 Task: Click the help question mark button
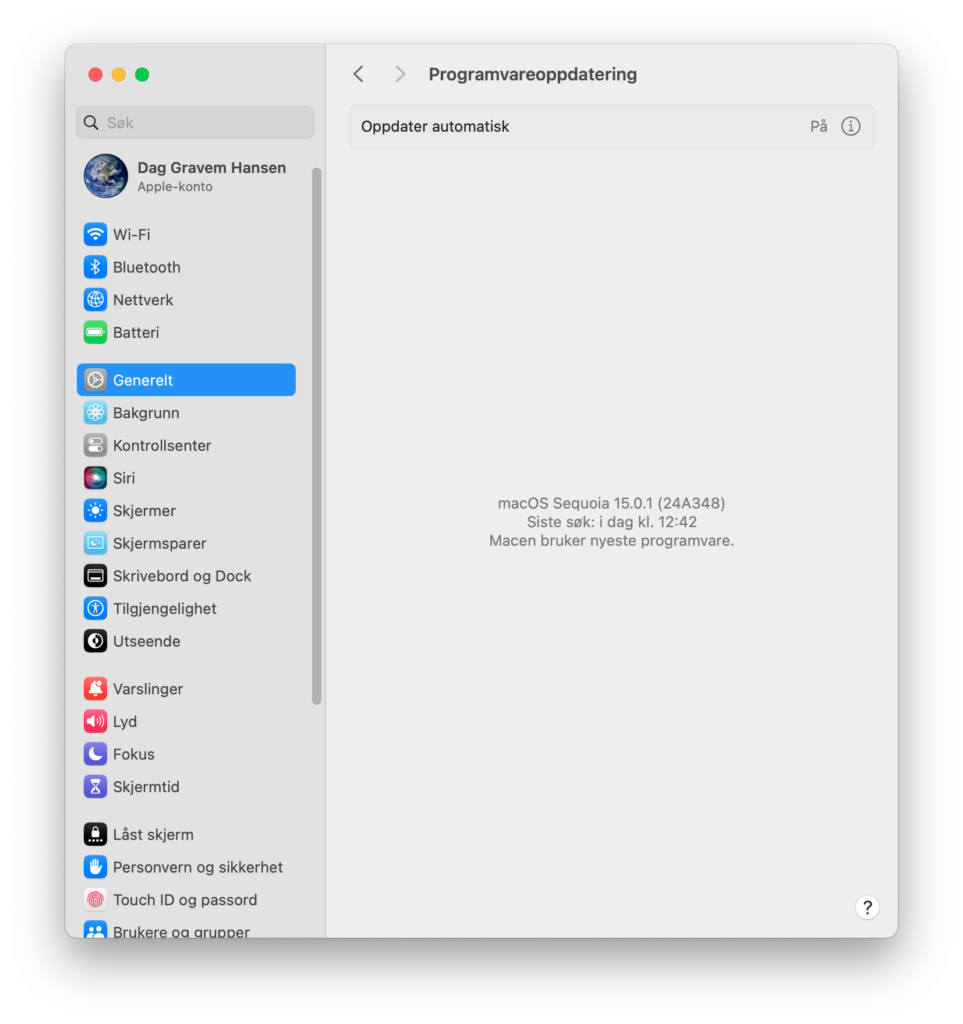867,907
